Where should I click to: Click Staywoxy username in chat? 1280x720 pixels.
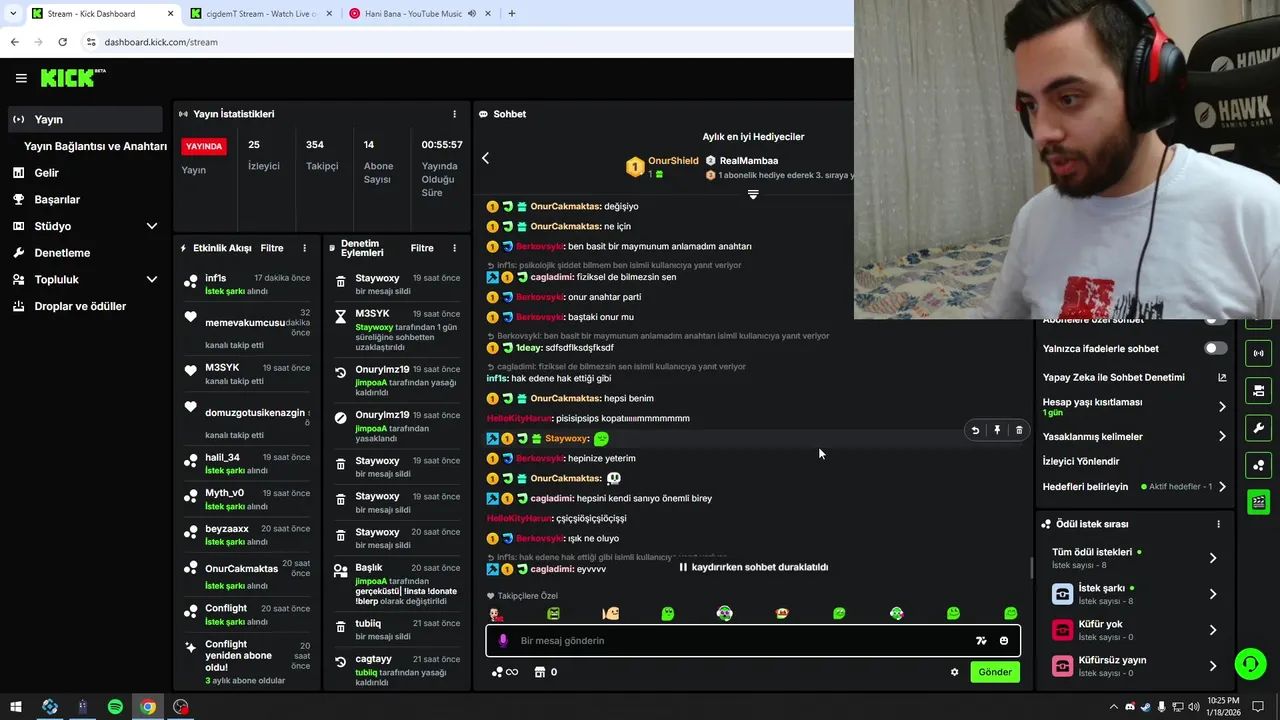pyautogui.click(x=566, y=438)
